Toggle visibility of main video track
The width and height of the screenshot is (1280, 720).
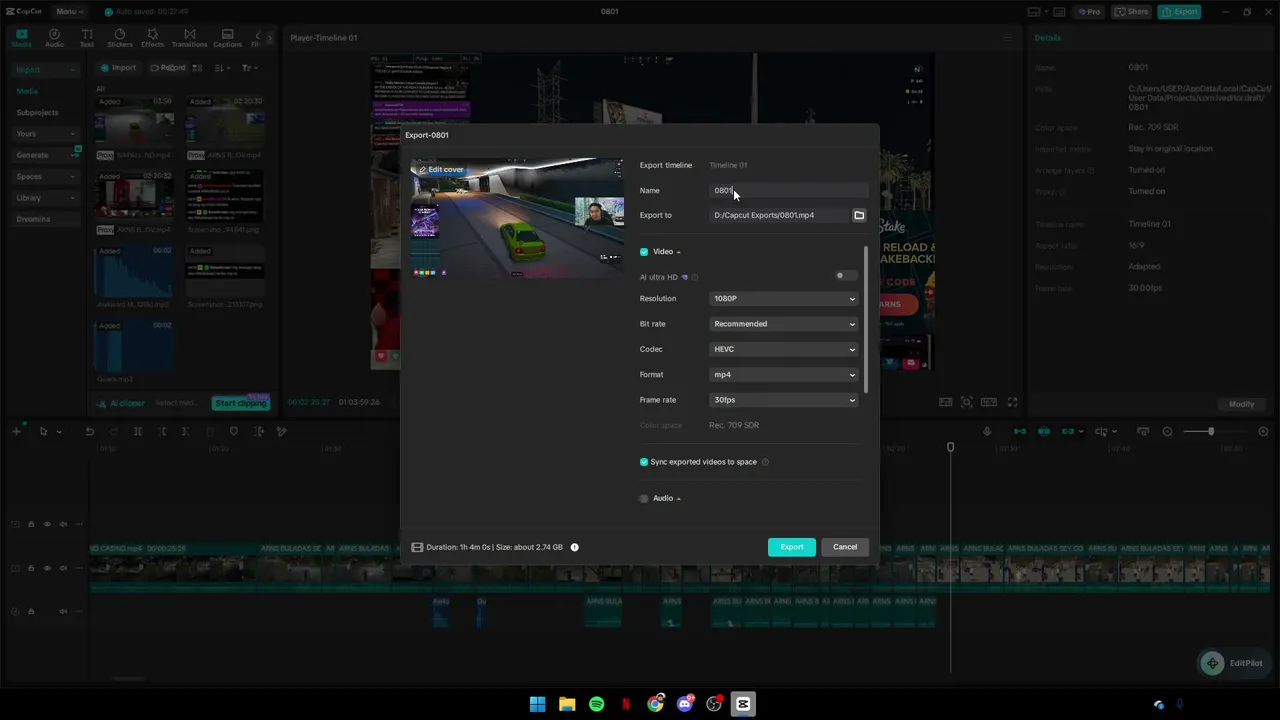(47, 568)
